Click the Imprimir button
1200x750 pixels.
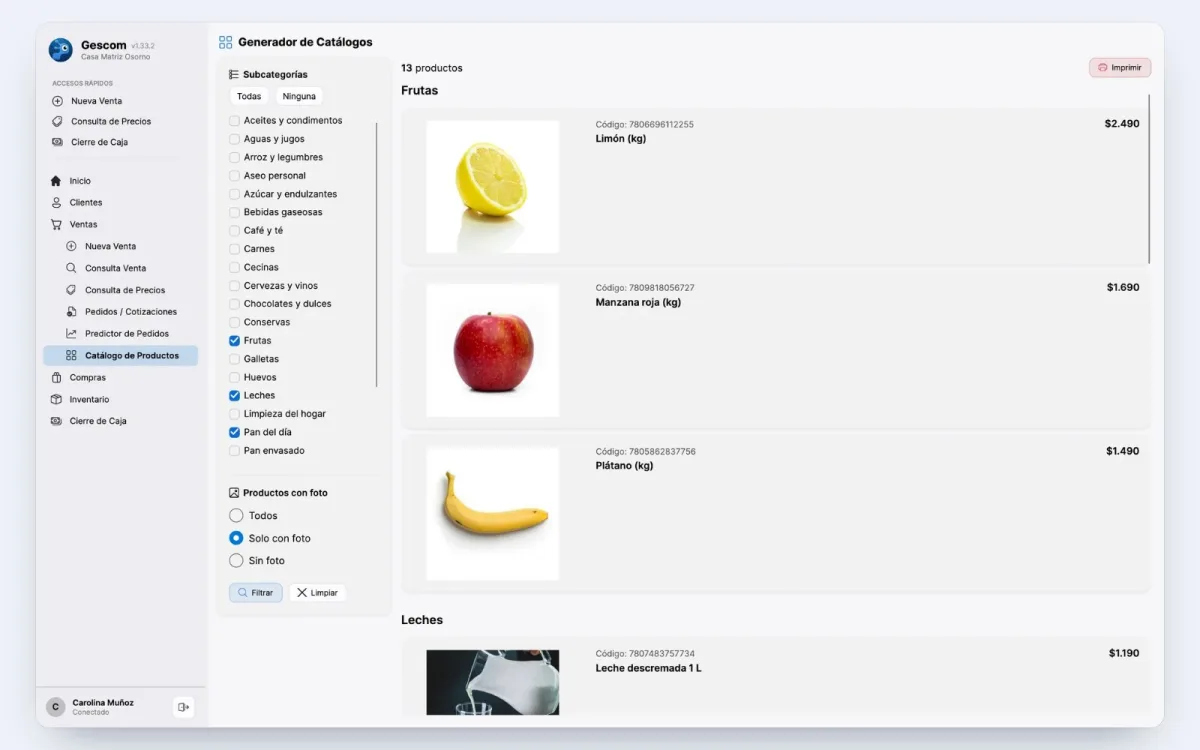point(1120,68)
